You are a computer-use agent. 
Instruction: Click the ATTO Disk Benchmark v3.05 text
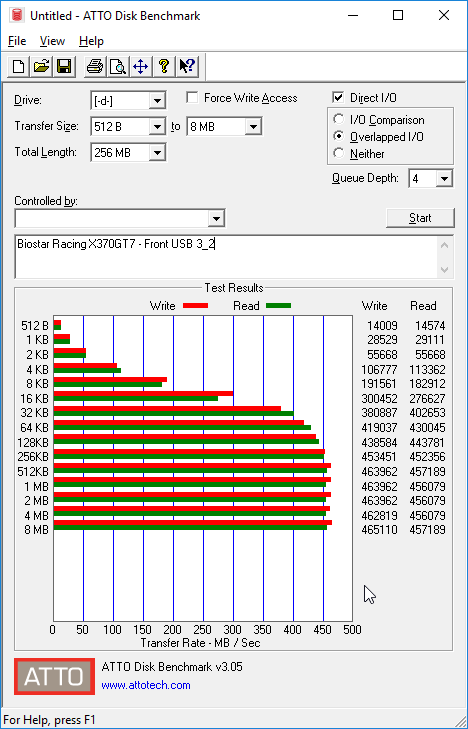(172, 667)
